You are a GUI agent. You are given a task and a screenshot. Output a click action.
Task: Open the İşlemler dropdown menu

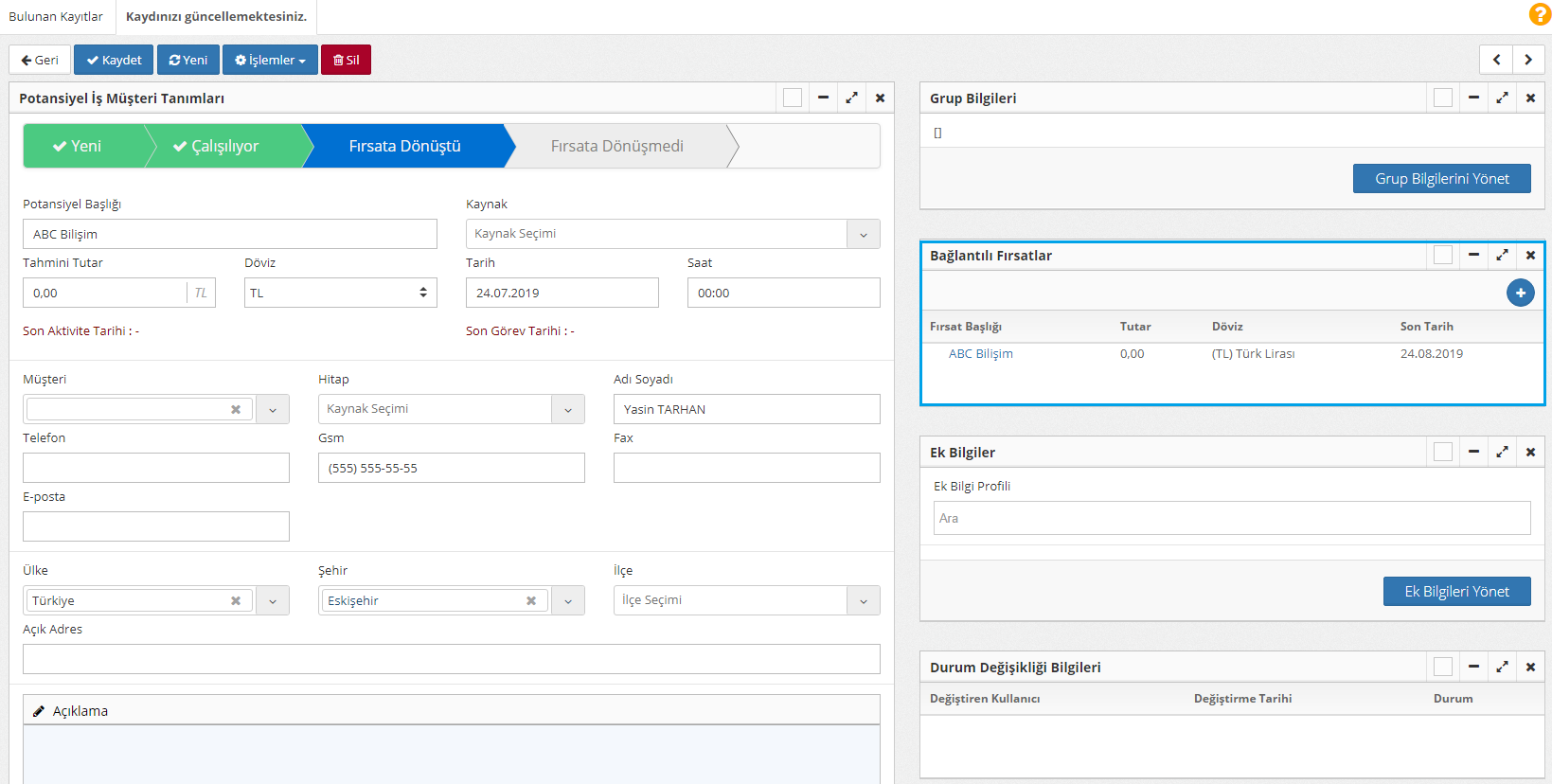[x=270, y=60]
